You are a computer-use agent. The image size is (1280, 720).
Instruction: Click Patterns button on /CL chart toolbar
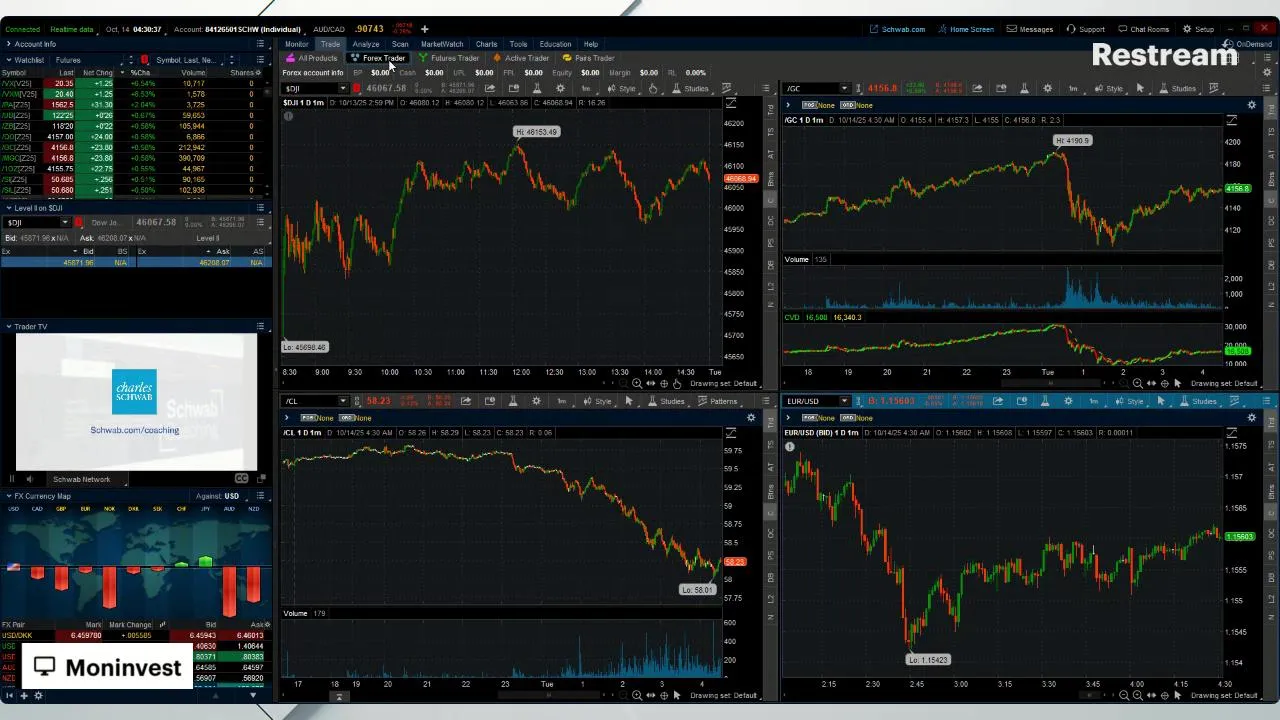pos(717,401)
